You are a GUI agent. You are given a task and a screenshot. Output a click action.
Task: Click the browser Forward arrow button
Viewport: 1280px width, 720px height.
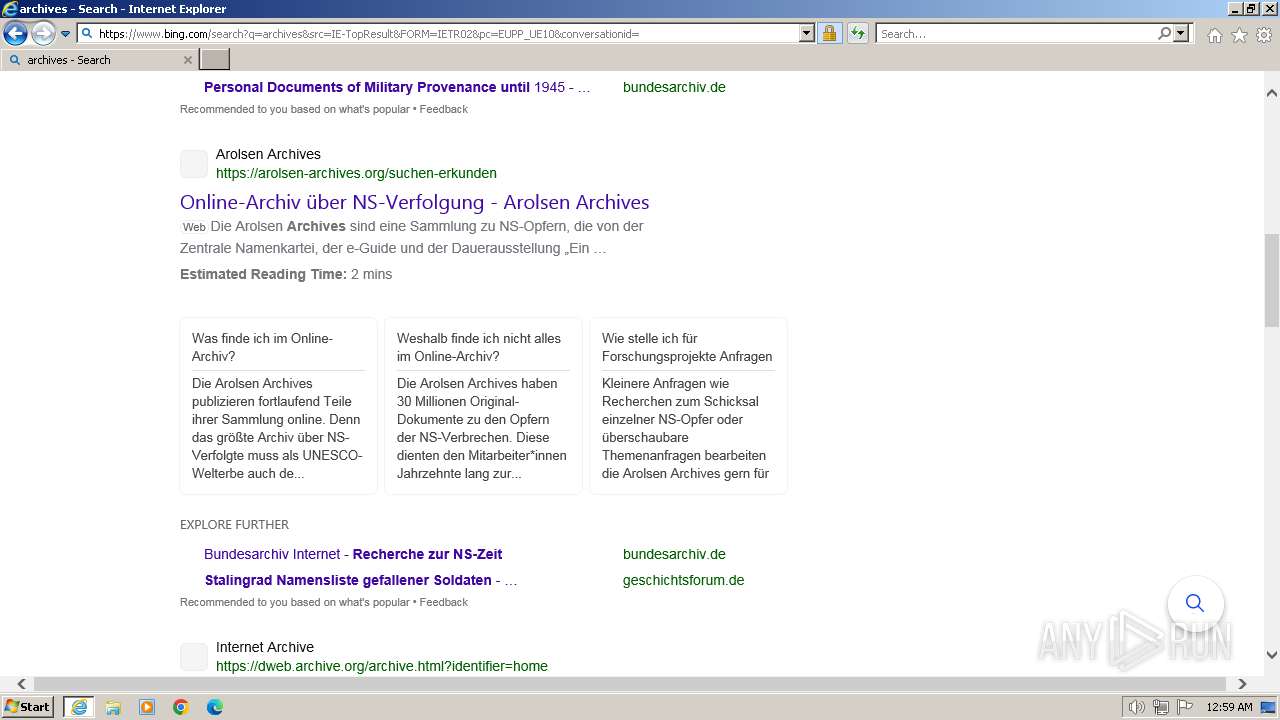tap(43, 34)
